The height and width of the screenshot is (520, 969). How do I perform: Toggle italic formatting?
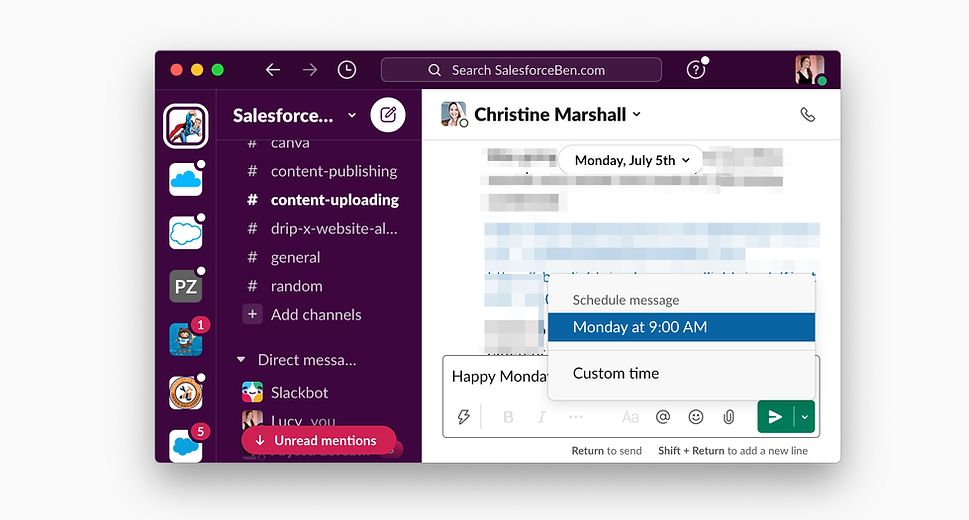coord(541,417)
